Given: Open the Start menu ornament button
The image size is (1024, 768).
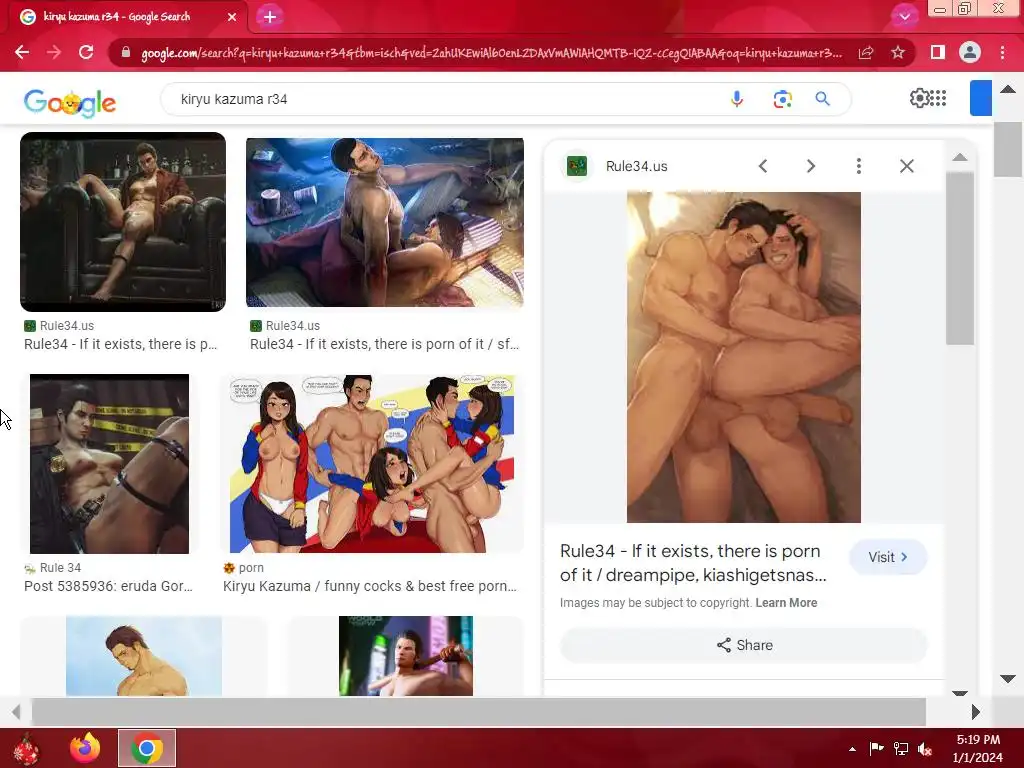Looking at the screenshot, I should coord(27,749).
